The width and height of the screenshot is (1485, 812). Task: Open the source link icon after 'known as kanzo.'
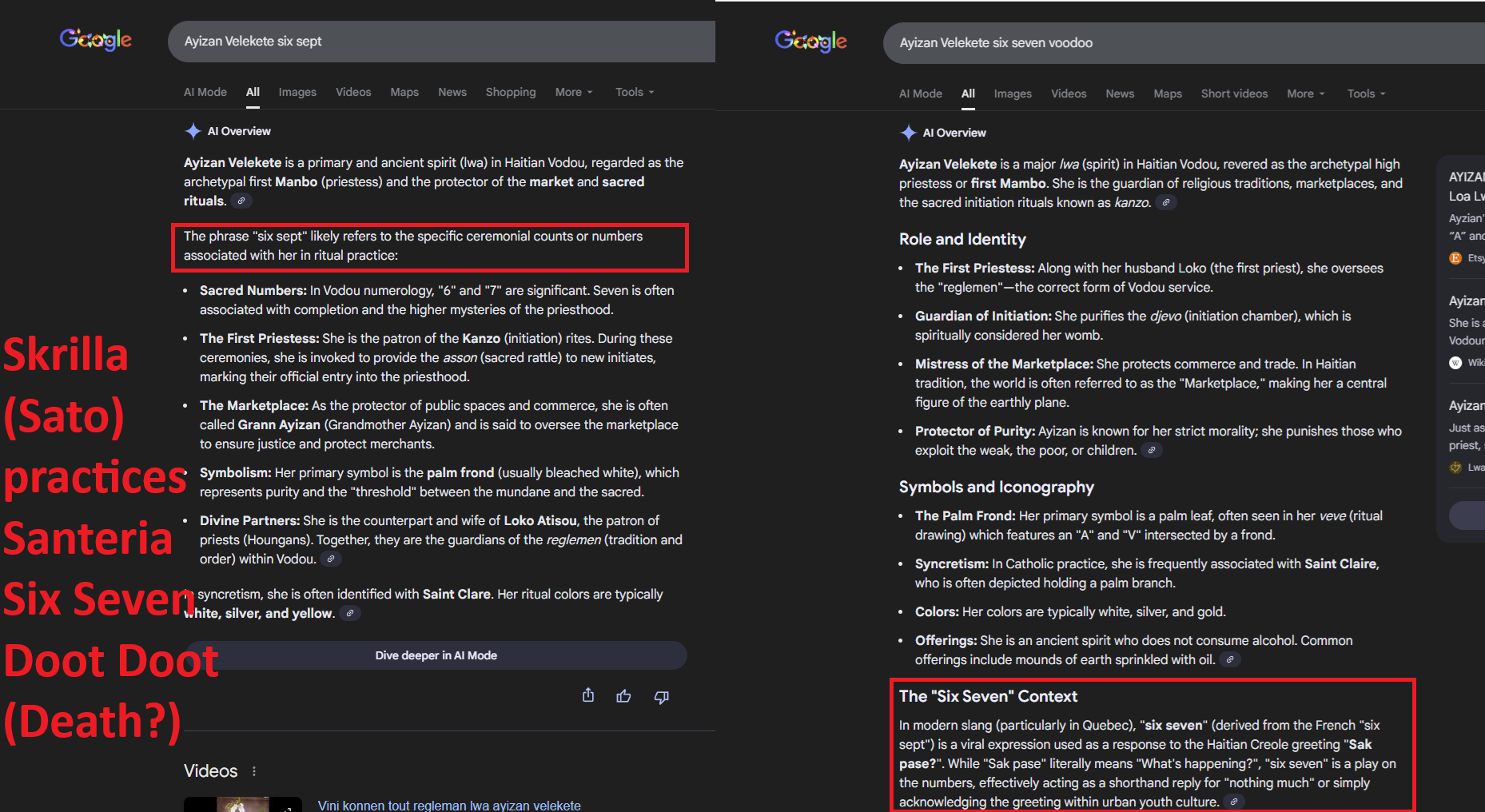coord(1166,202)
